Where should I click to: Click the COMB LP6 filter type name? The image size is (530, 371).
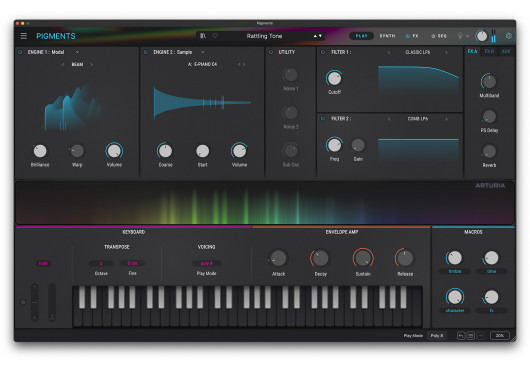[418, 119]
